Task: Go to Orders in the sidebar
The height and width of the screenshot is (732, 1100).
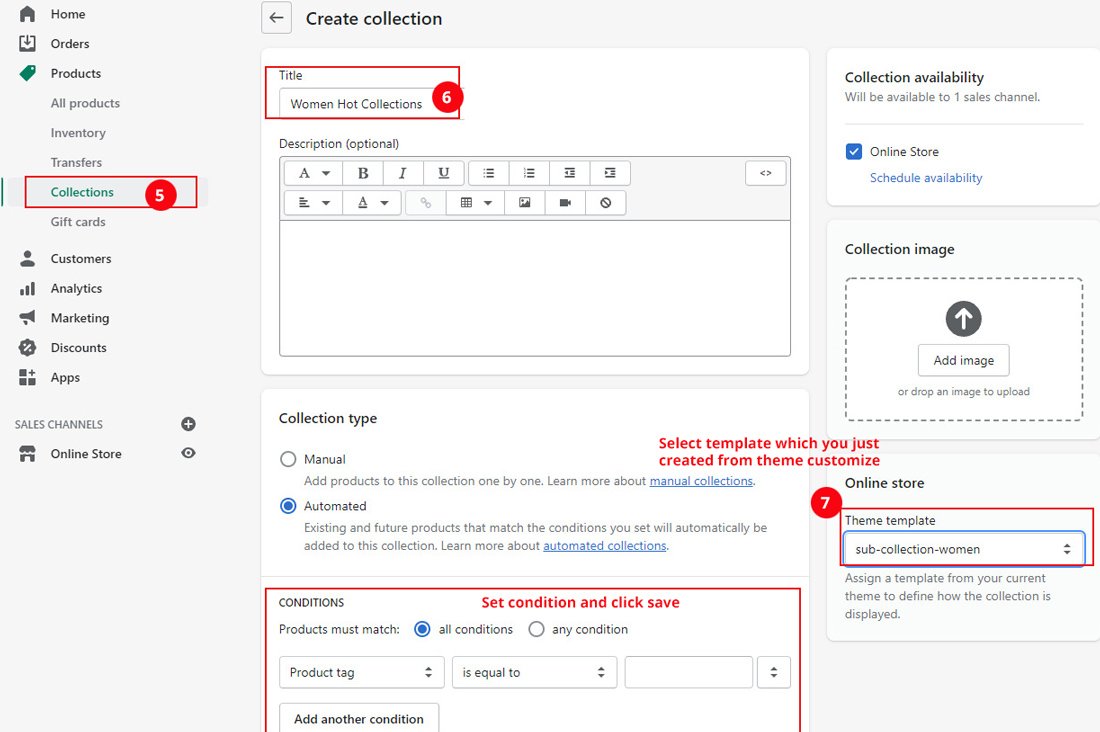Action: point(70,44)
